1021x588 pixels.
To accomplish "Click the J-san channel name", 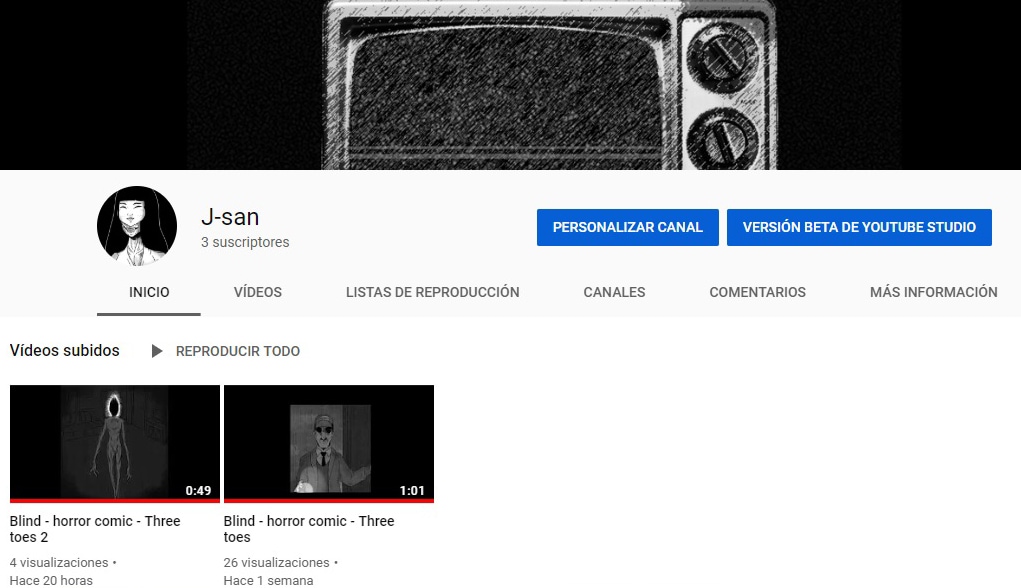I will tap(230, 217).
